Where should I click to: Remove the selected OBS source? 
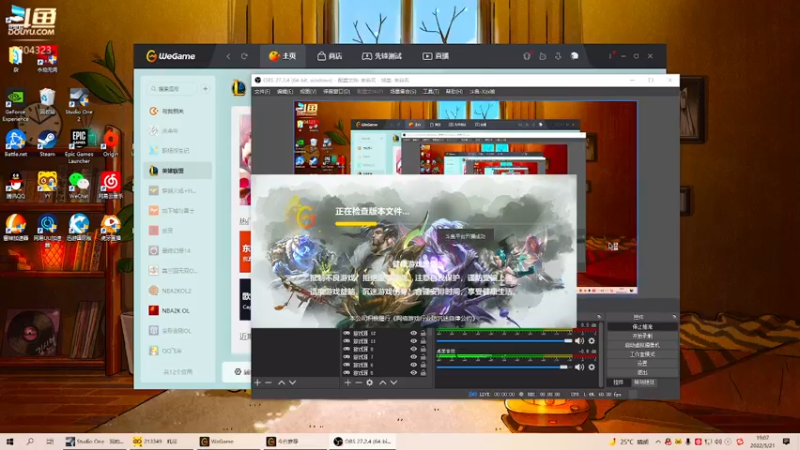(x=358, y=382)
